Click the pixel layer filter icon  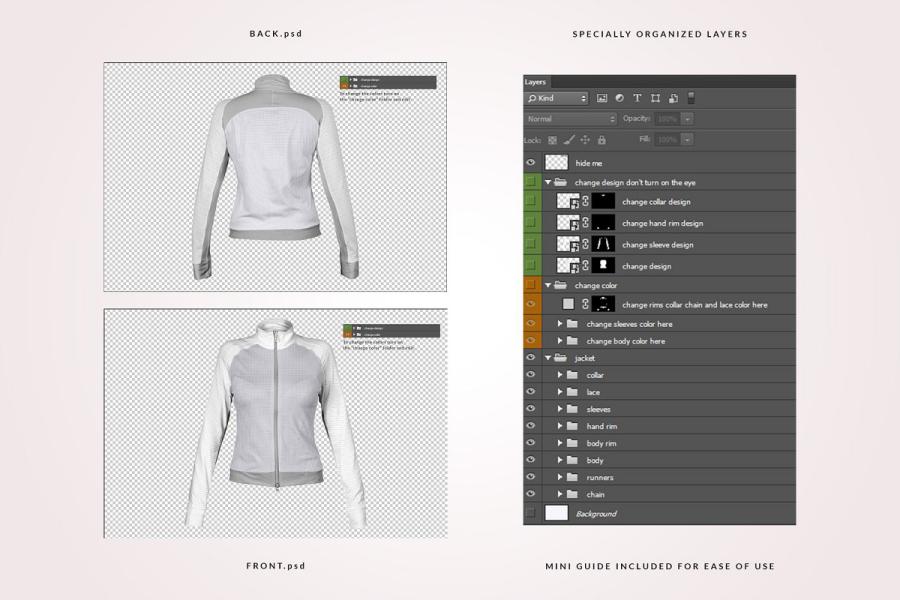point(602,98)
